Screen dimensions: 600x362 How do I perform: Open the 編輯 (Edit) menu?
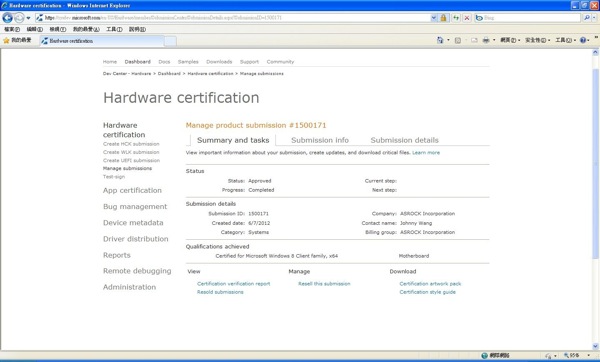34,29
